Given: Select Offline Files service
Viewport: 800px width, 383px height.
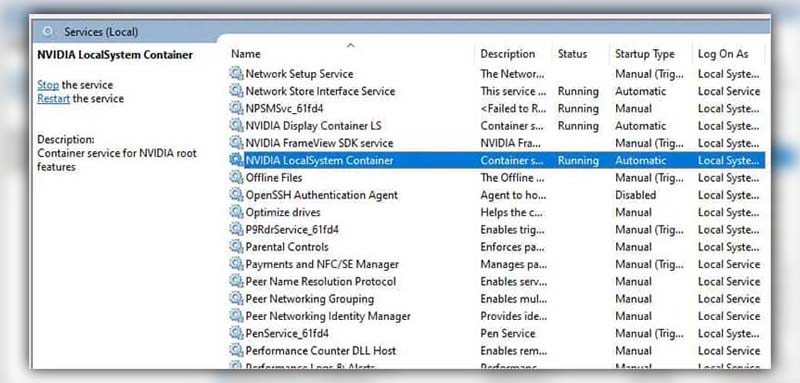Looking at the screenshot, I should (x=274, y=178).
